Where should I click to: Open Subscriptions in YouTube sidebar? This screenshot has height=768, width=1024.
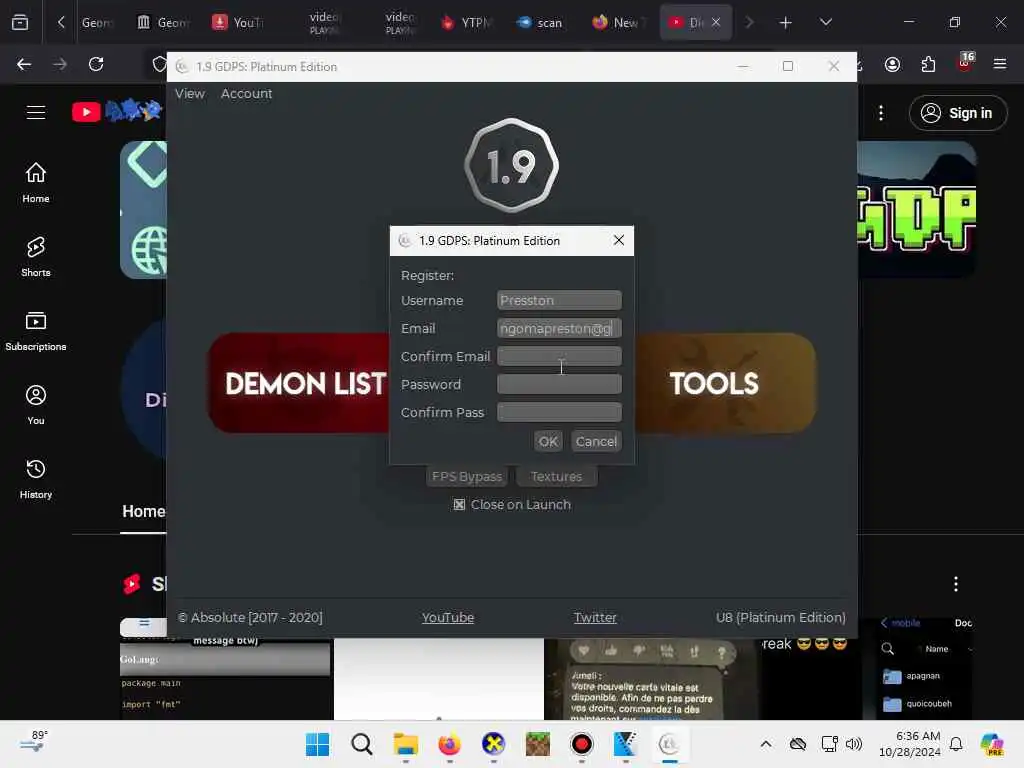36,330
